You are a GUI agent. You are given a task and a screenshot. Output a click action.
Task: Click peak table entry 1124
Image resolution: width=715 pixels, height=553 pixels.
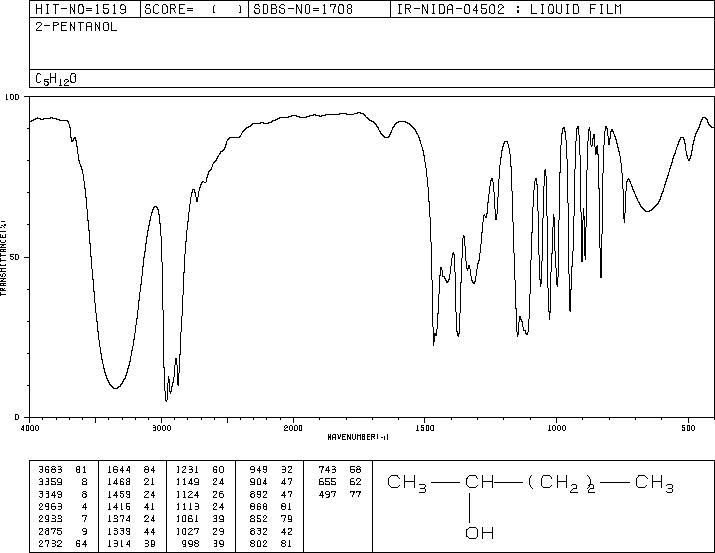[x=188, y=494]
